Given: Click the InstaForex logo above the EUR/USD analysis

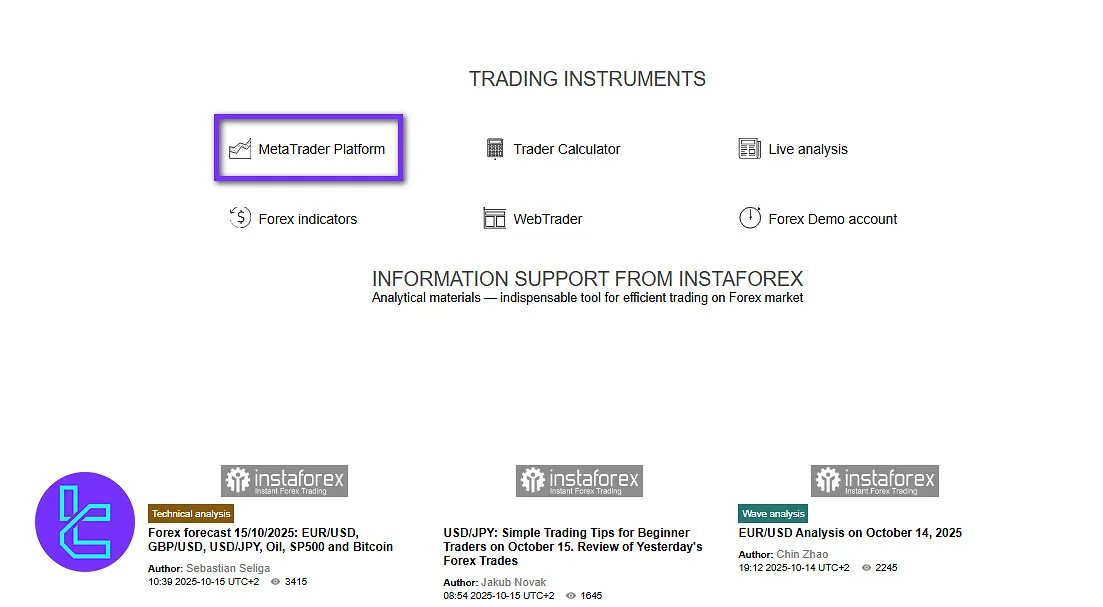Looking at the screenshot, I should tap(874, 480).
